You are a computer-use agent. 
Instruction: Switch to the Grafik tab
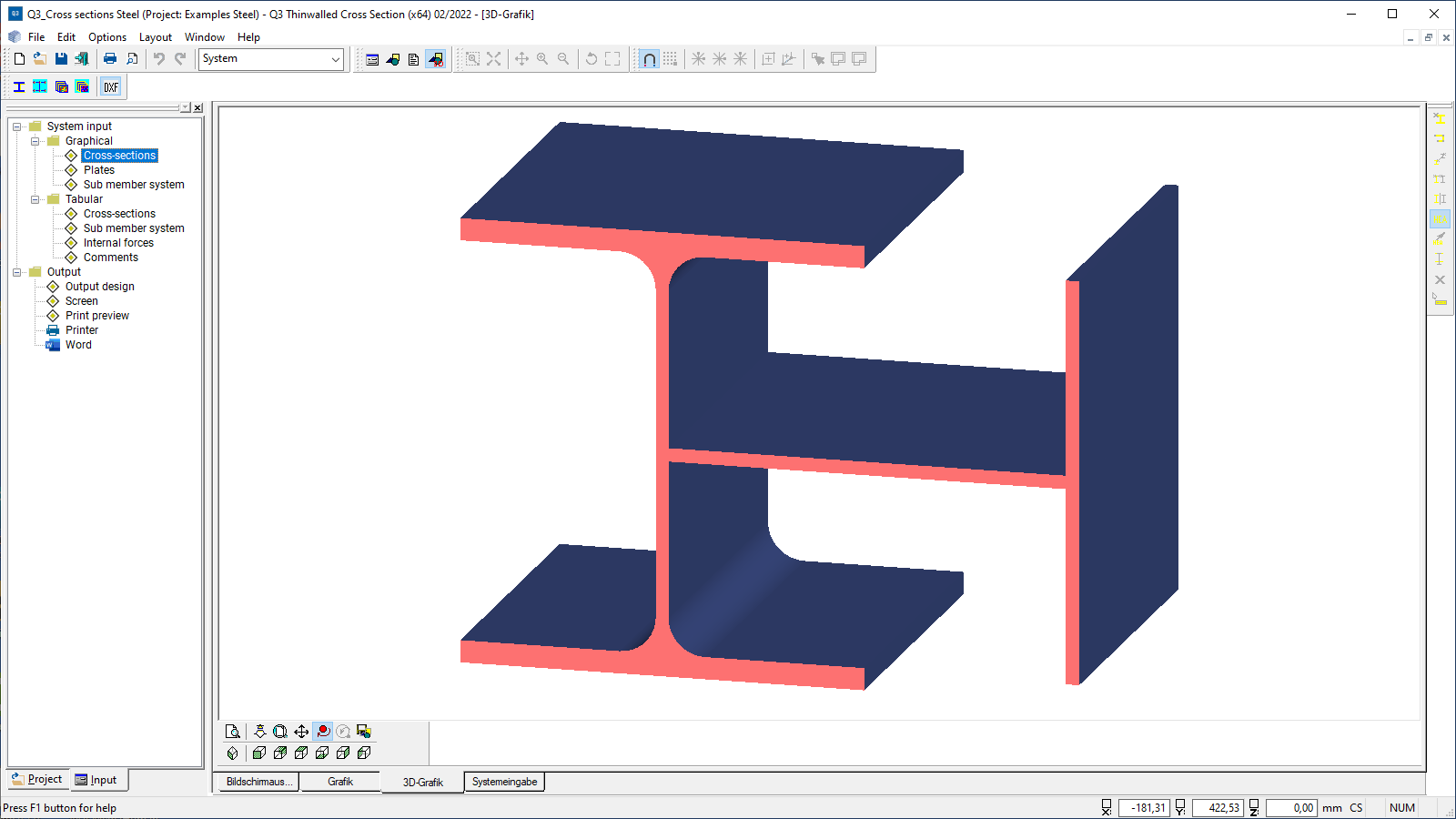pos(340,782)
